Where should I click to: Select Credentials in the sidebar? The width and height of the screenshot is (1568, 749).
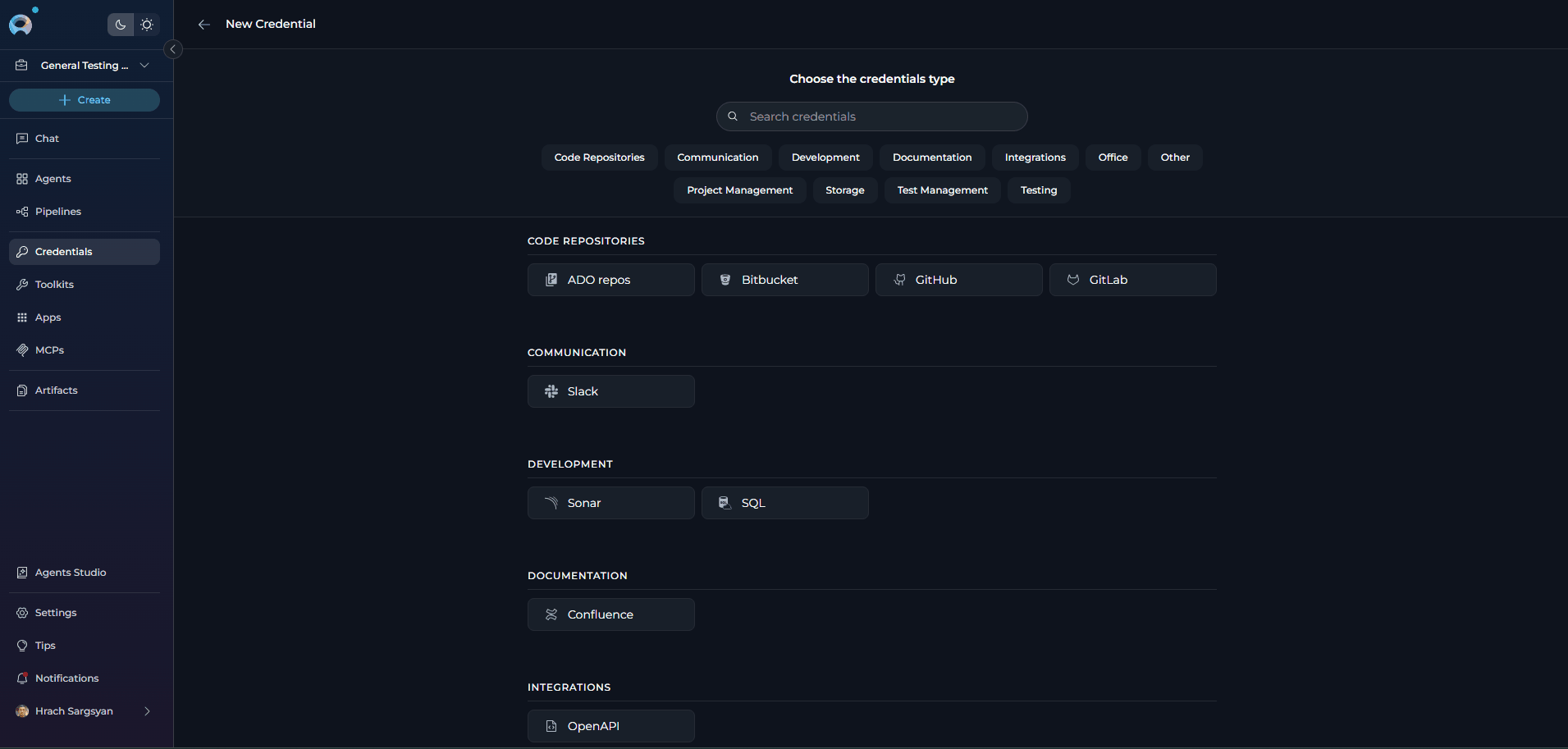[x=85, y=252]
